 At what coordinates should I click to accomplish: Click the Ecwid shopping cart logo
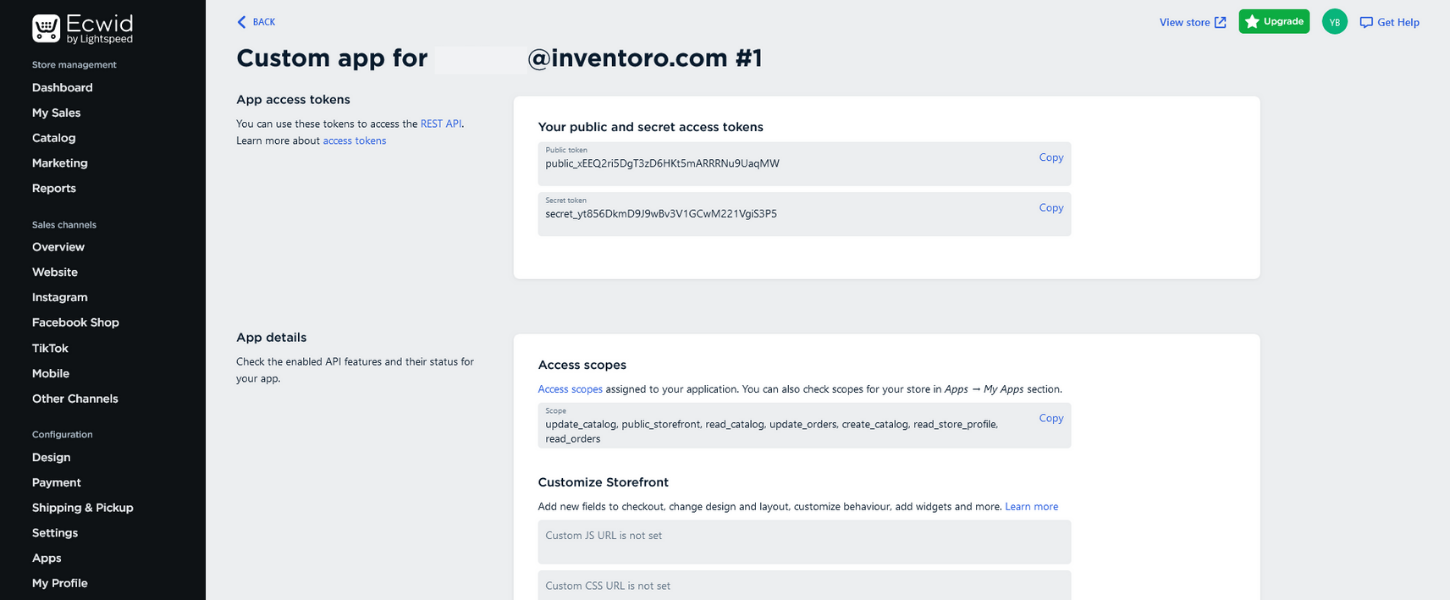coord(46,28)
